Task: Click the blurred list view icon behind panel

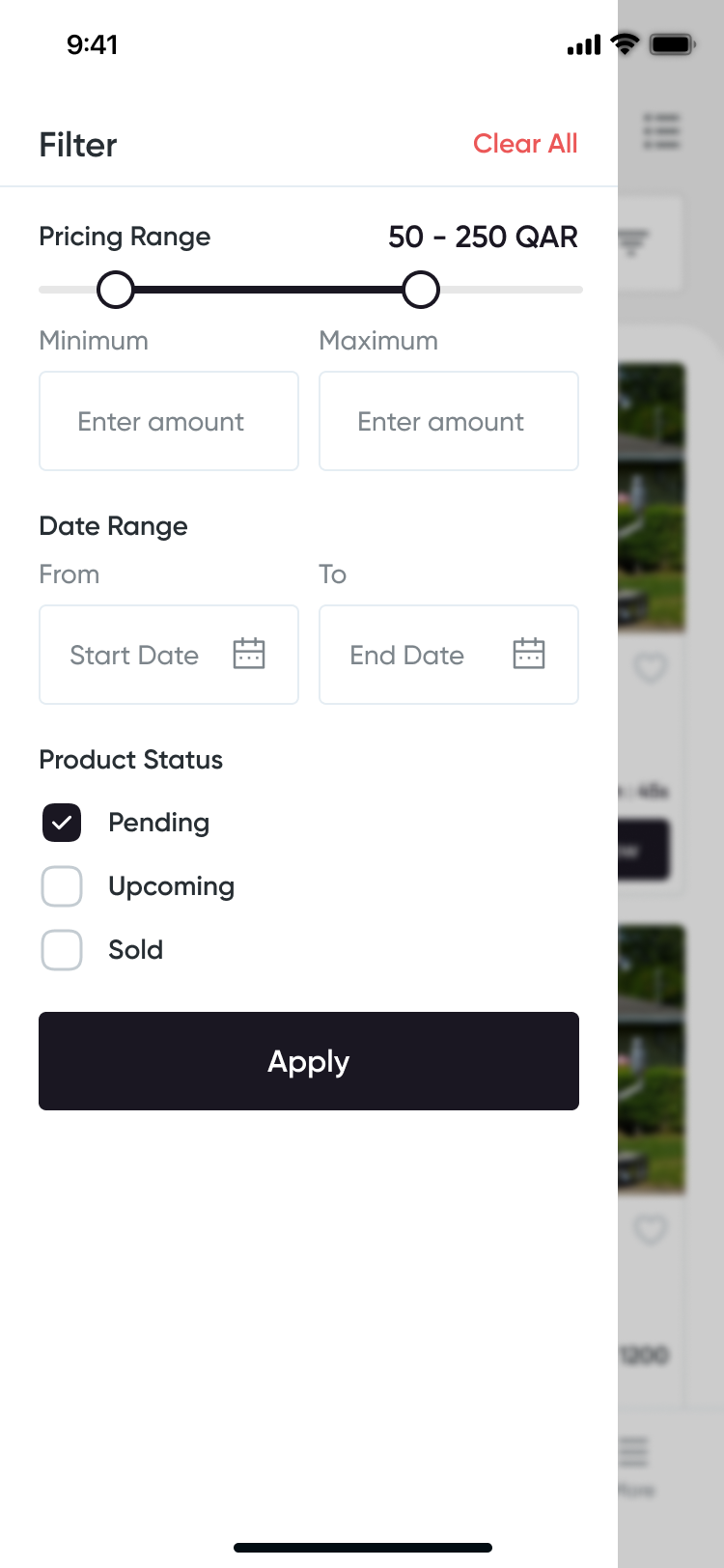Action: click(x=662, y=130)
